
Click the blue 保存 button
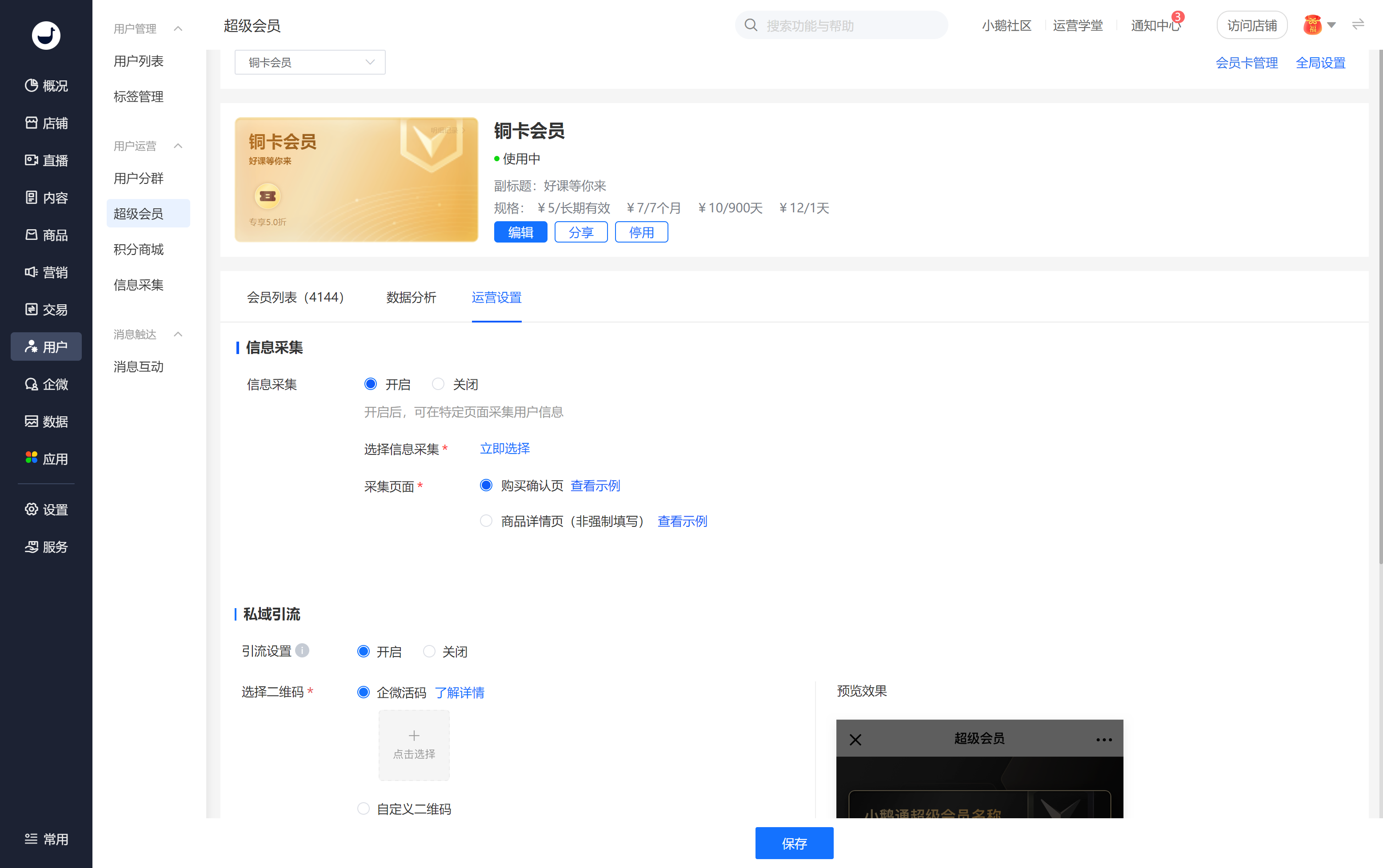point(794,843)
